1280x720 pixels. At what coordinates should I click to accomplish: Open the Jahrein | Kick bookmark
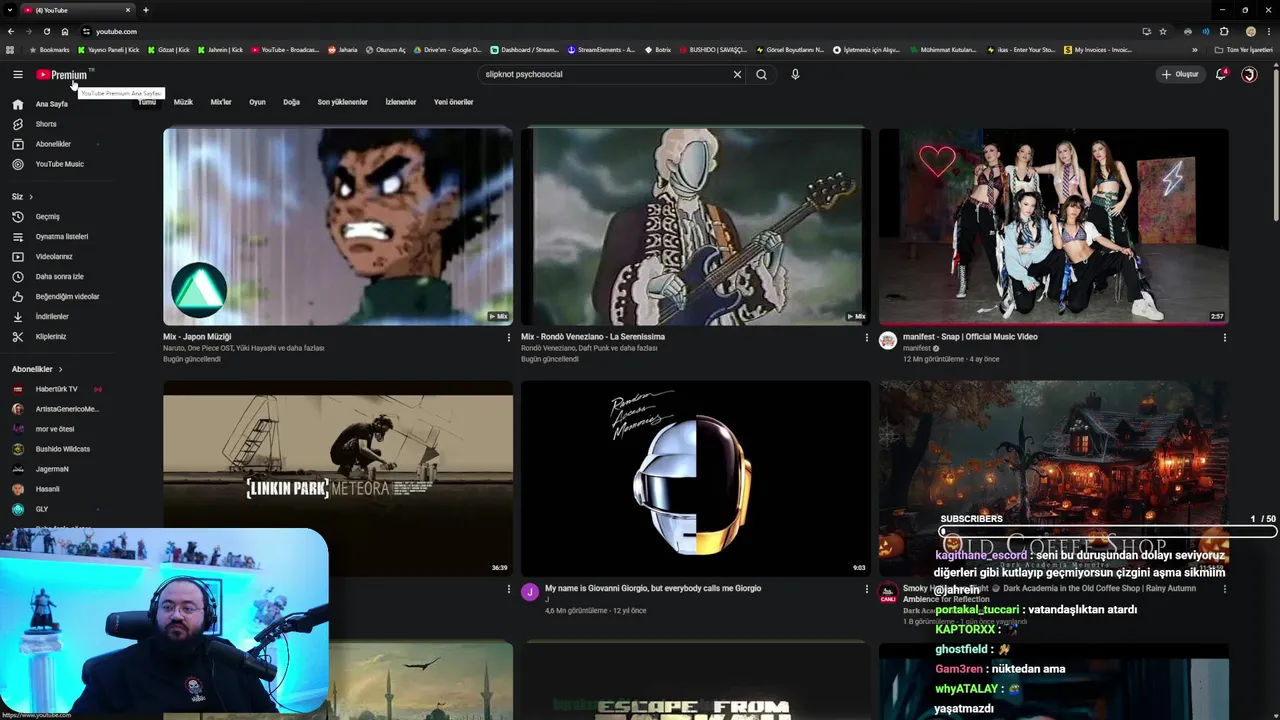click(x=220, y=50)
